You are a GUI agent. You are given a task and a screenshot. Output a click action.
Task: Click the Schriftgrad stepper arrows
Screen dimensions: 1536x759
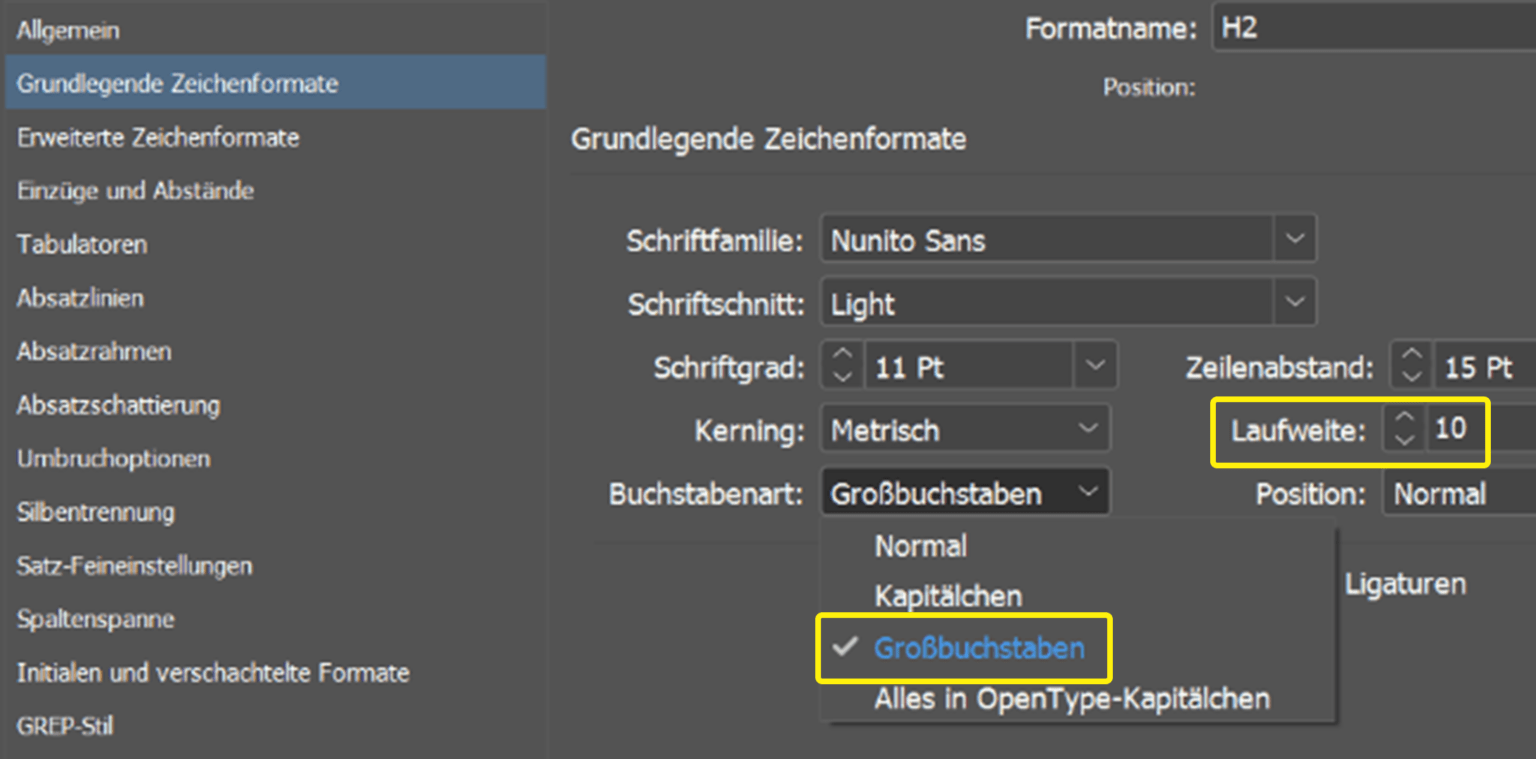pyautogui.click(x=843, y=367)
